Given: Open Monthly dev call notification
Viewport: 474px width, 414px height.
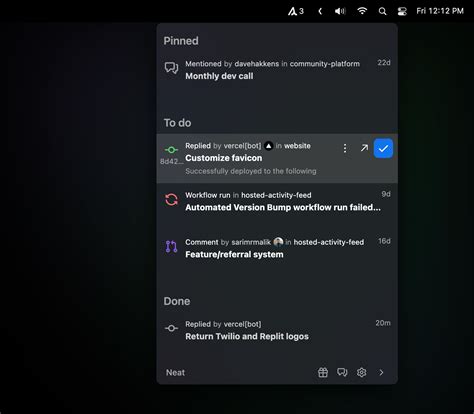Looking at the screenshot, I should tap(277, 70).
